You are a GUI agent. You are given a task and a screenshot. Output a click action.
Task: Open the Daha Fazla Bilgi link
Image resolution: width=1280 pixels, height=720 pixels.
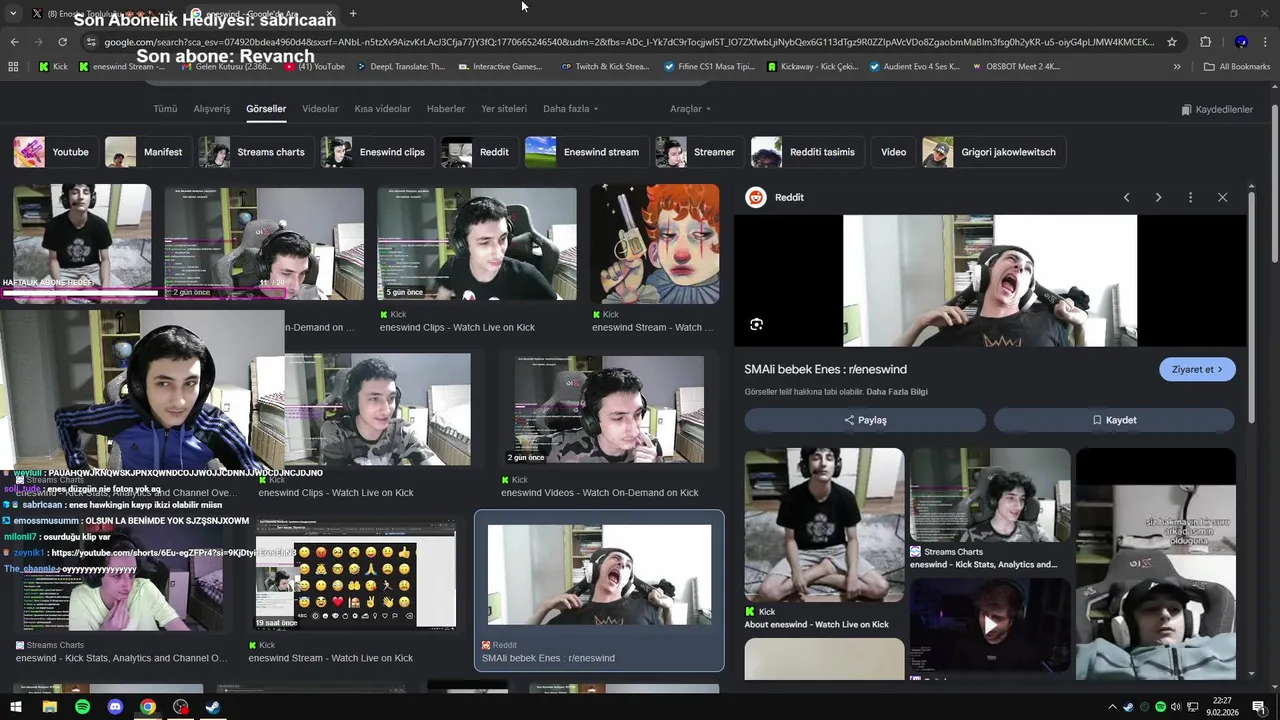point(897,392)
